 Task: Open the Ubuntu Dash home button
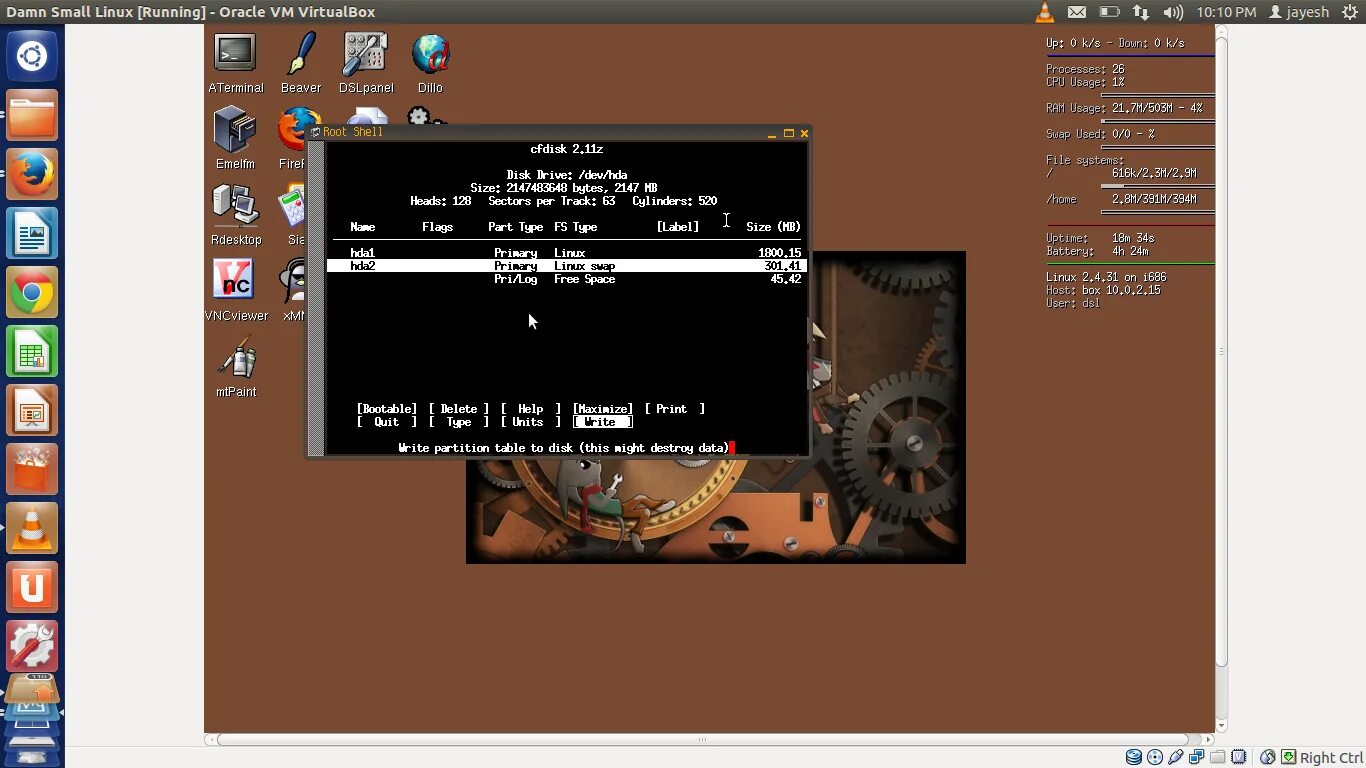(32, 56)
